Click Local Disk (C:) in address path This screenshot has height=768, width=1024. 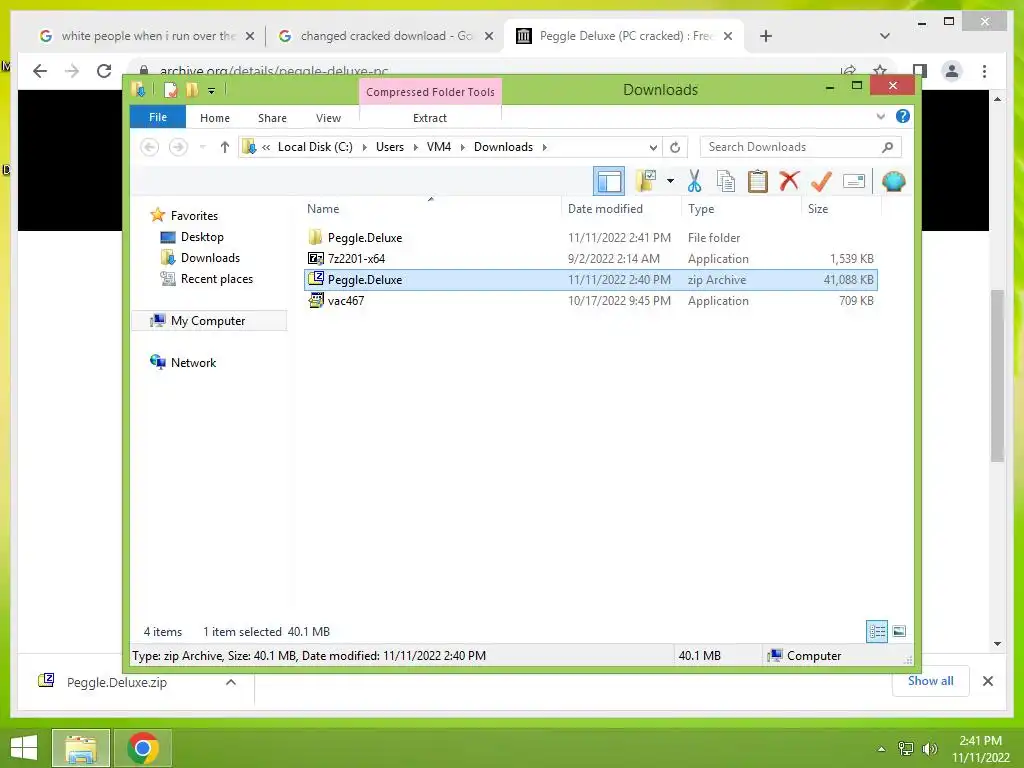tap(315, 147)
